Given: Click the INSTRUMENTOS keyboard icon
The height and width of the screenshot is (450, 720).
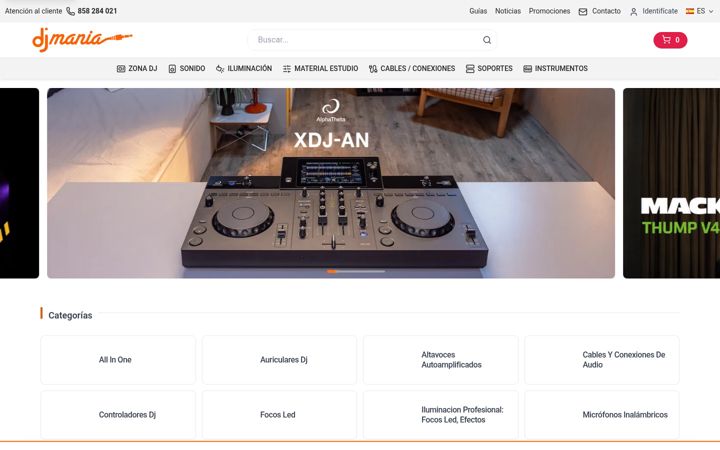Looking at the screenshot, I should tap(528, 69).
